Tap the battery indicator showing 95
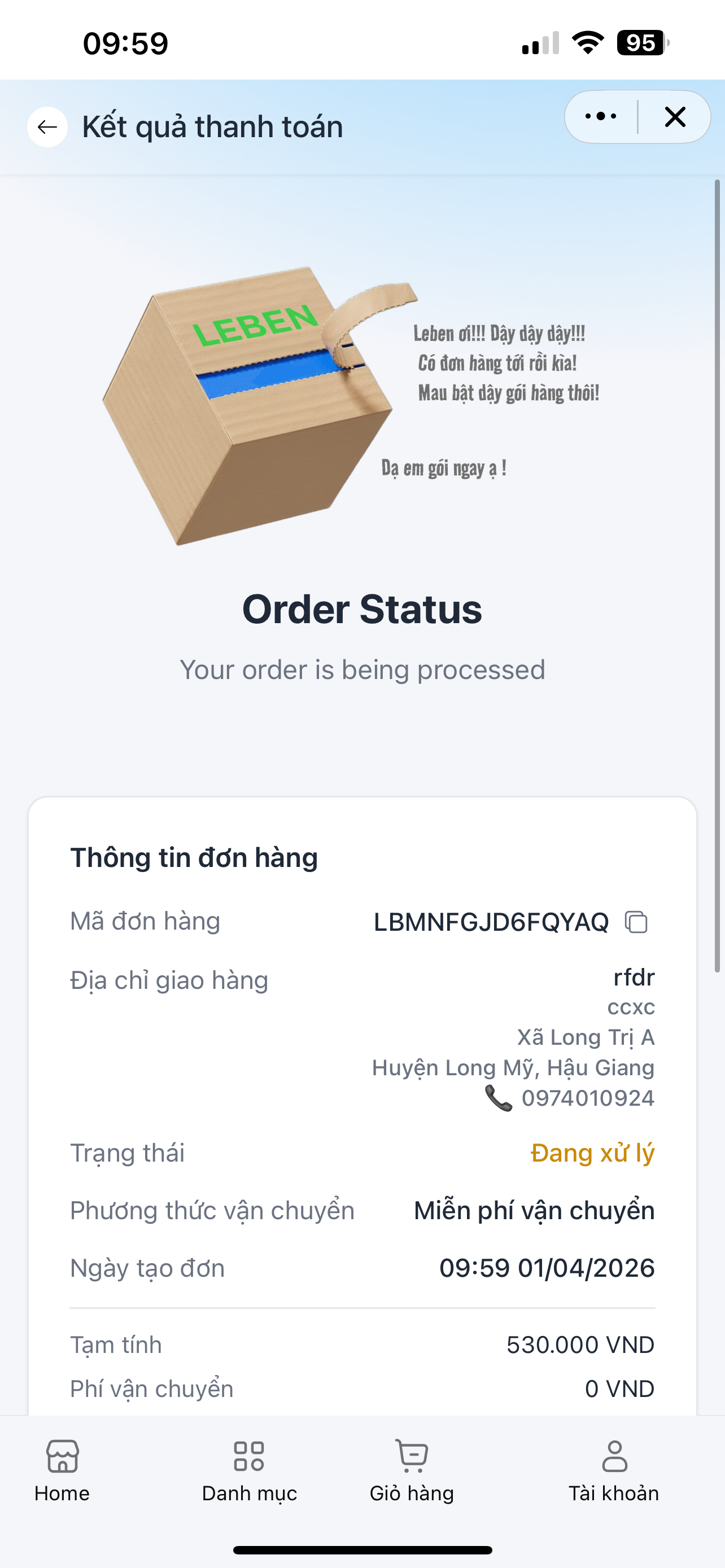This screenshot has height=1568, width=725. pyautogui.click(x=641, y=43)
